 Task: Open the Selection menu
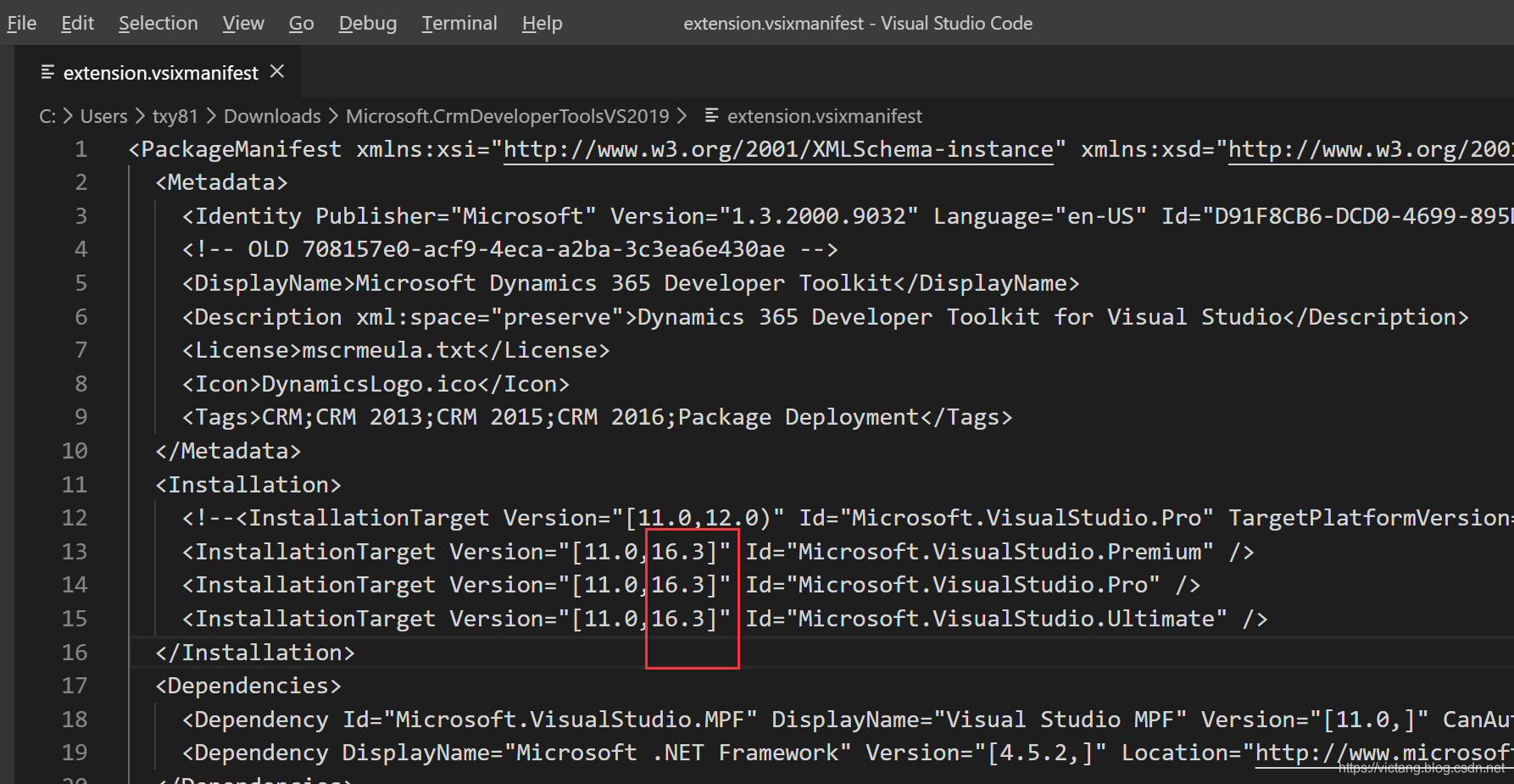159,23
